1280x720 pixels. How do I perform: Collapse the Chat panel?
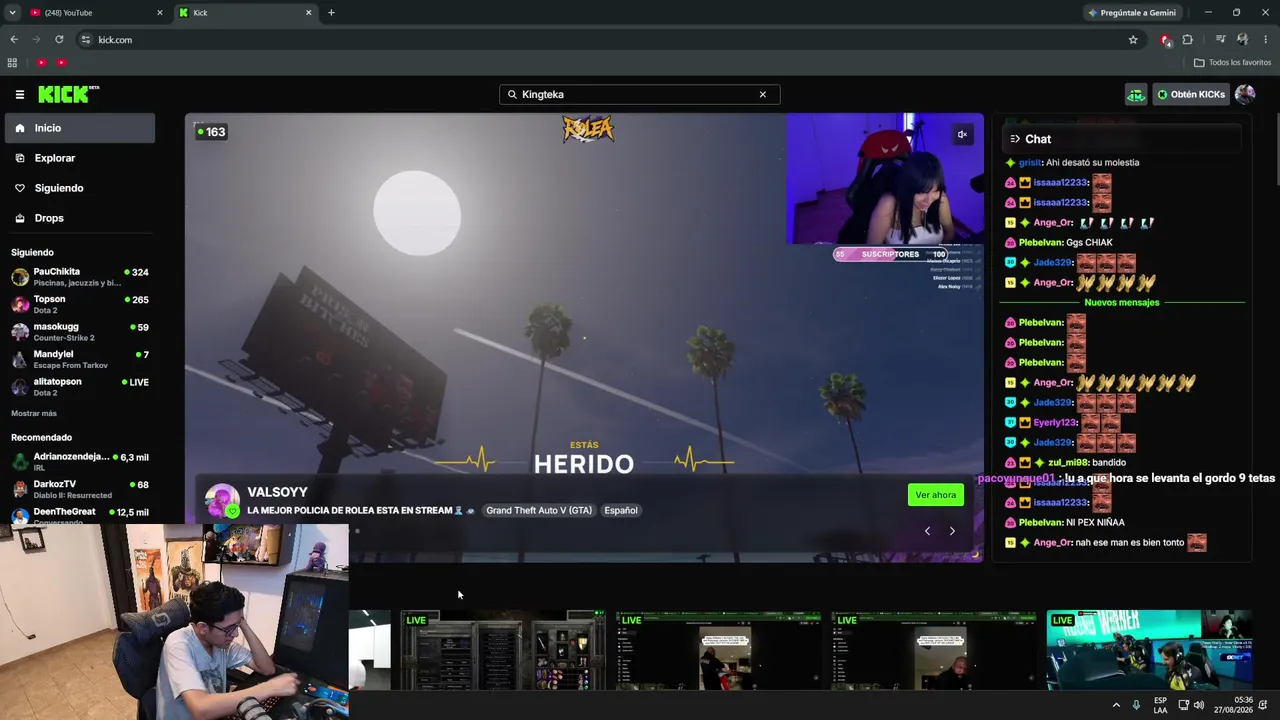[1014, 139]
